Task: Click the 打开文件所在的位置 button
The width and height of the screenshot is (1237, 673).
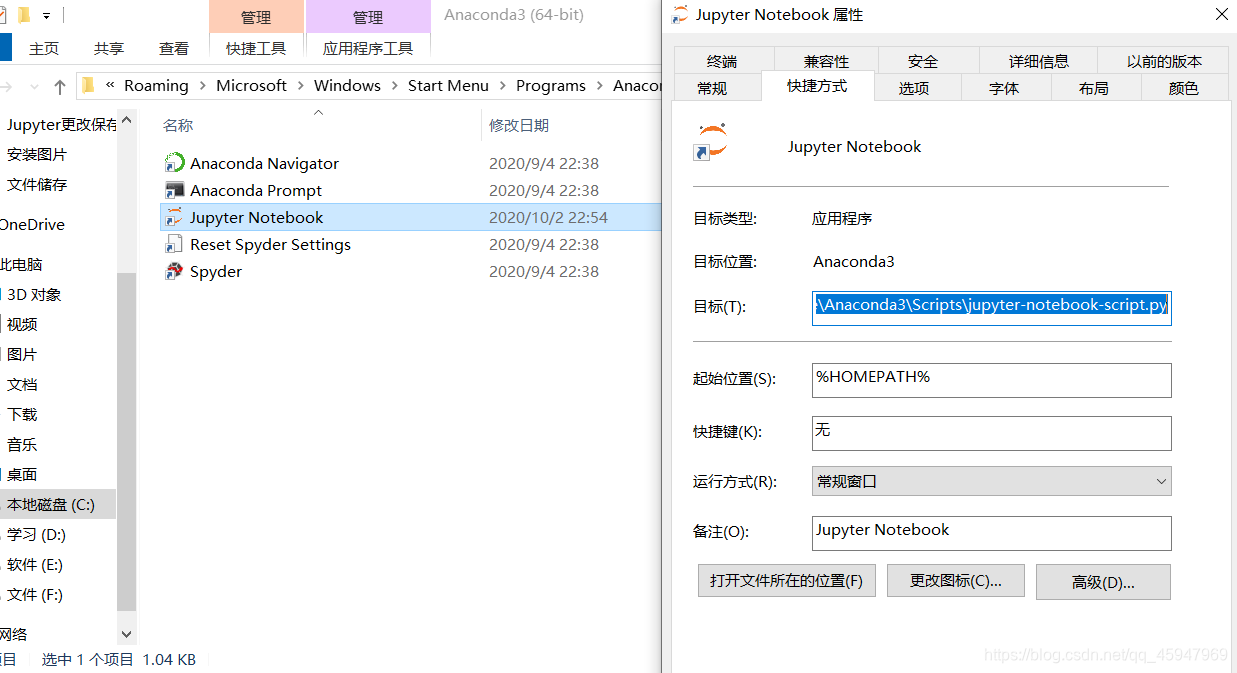Action: click(787, 581)
